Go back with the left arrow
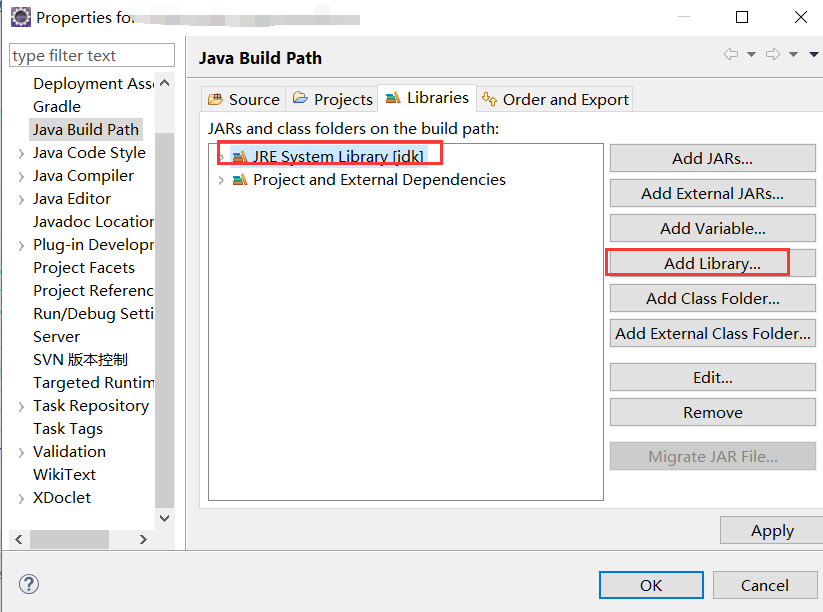 click(x=731, y=54)
